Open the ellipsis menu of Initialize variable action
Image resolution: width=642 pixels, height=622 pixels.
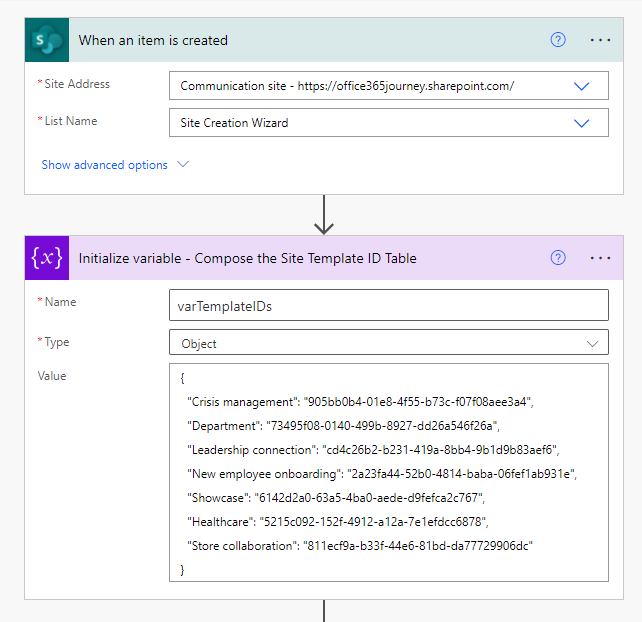[600, 258]
